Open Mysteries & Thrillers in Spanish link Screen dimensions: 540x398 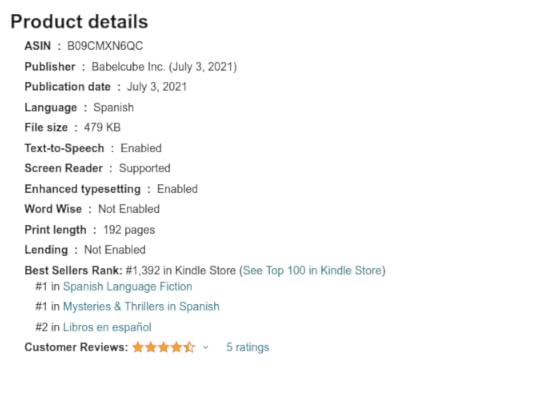tap(141, 306)
